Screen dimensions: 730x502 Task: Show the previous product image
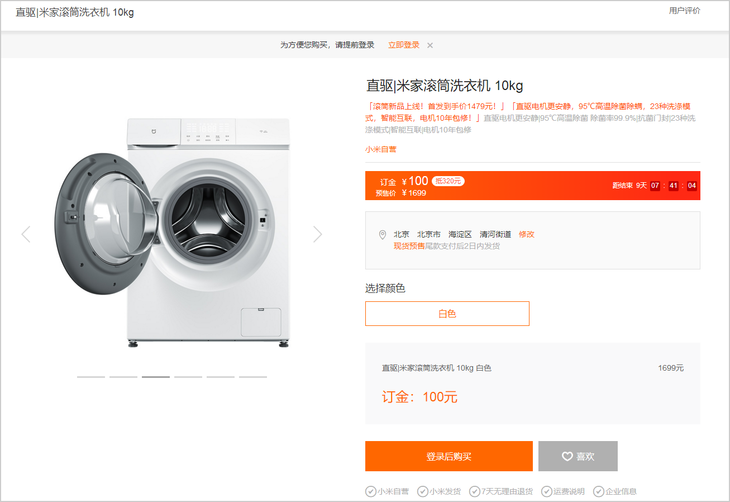tap(26, 234)
